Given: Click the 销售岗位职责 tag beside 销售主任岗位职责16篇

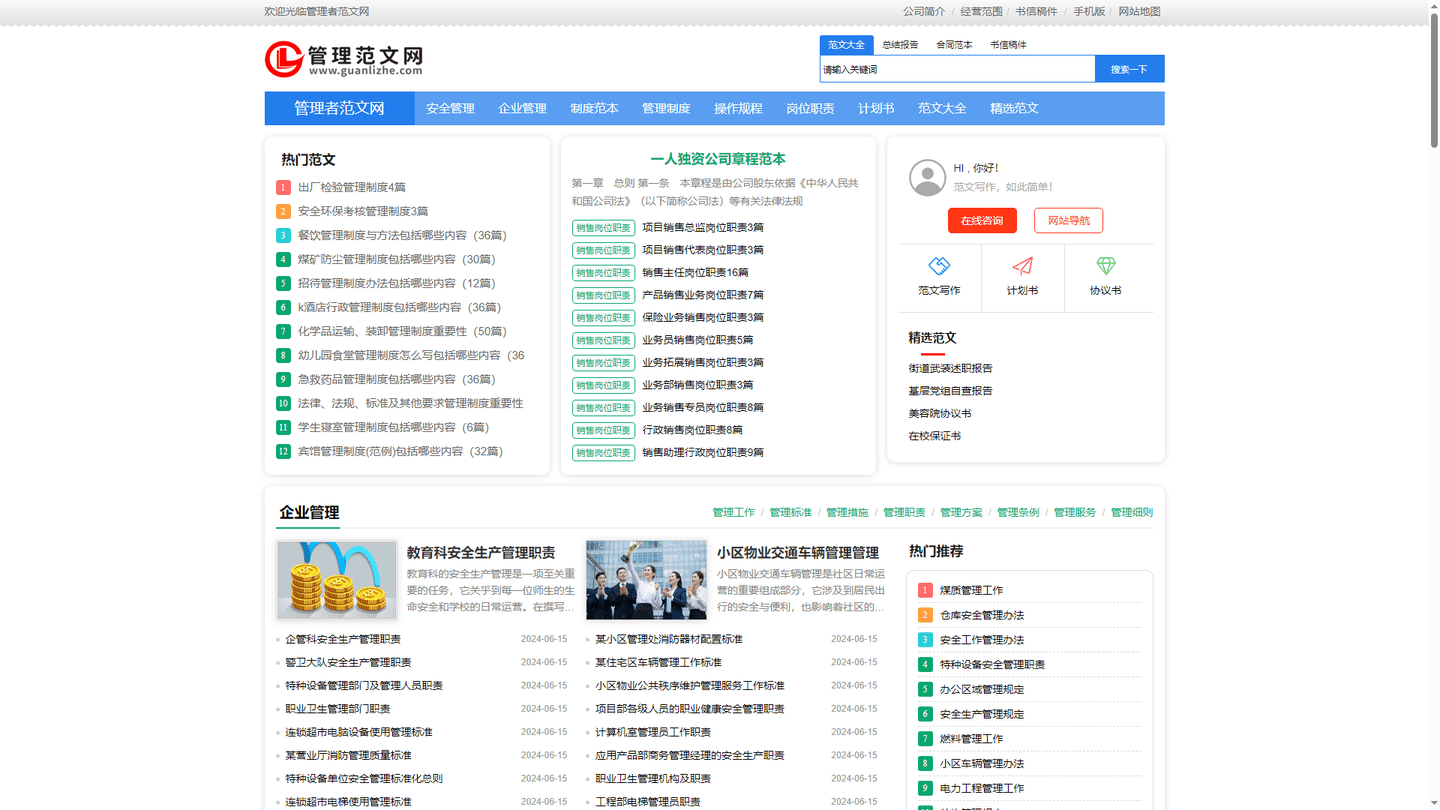Looking at the screenshot, I should pos(603,273).
